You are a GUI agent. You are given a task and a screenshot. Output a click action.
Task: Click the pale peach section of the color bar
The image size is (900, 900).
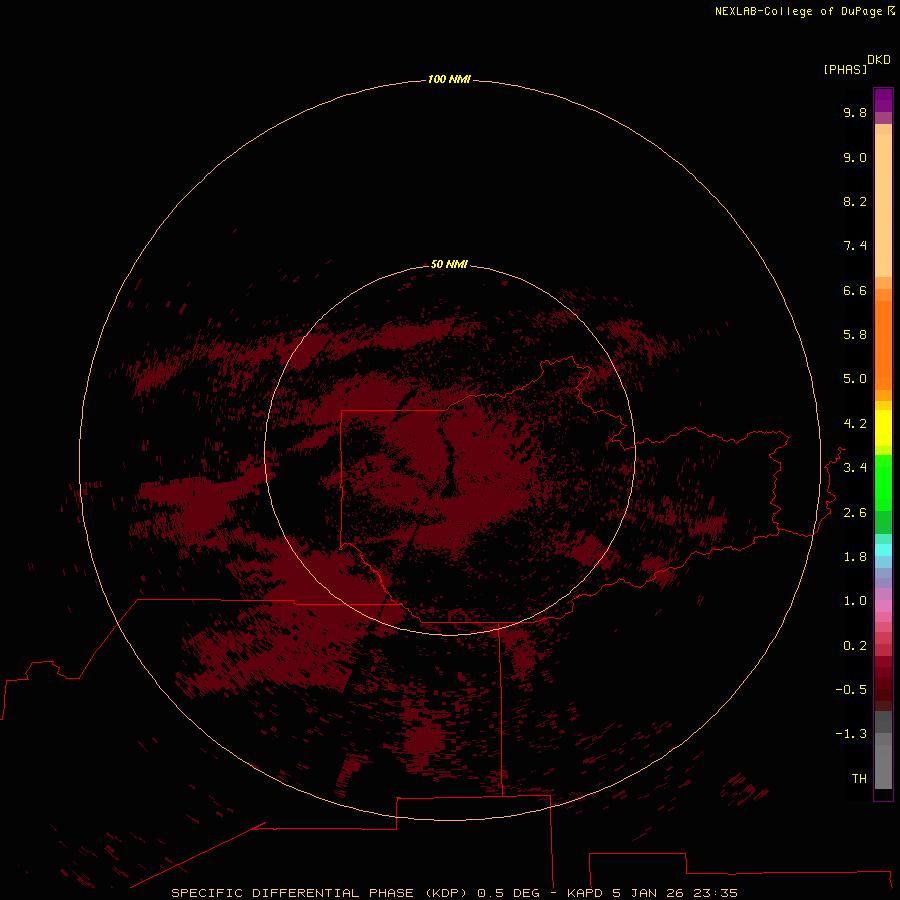coord(883,205)
